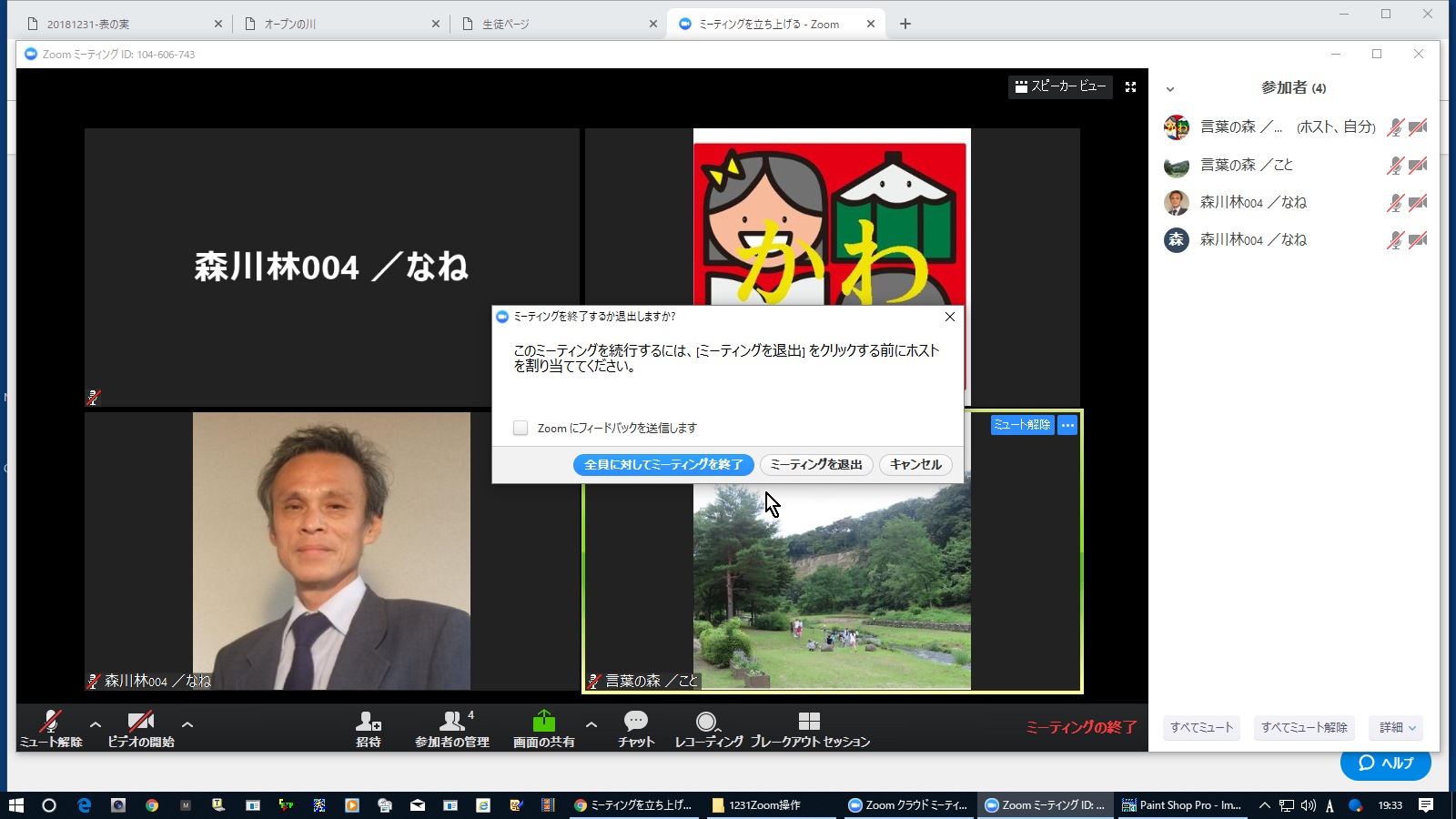Show hidden icons chevron in system tray
This screenshot has height=819, width=1456.
(x=1264, y=805)
